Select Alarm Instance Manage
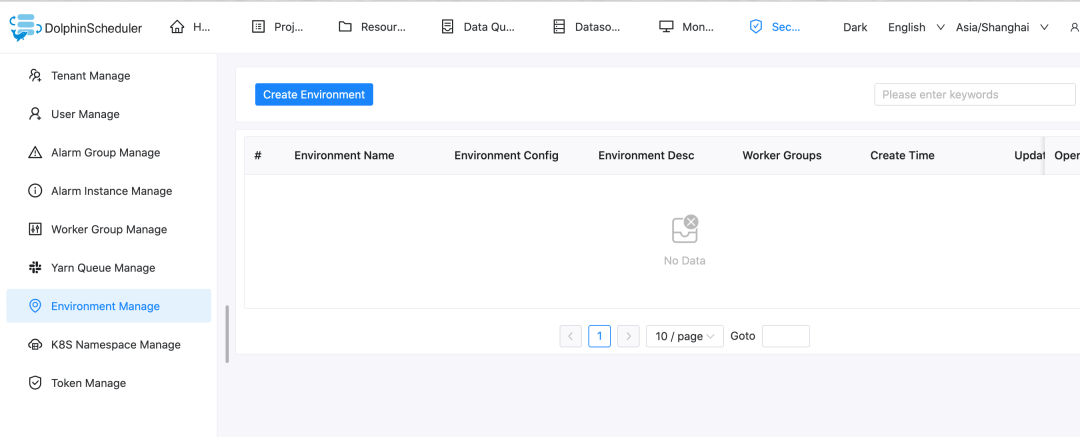 click(x=109, y=191)
